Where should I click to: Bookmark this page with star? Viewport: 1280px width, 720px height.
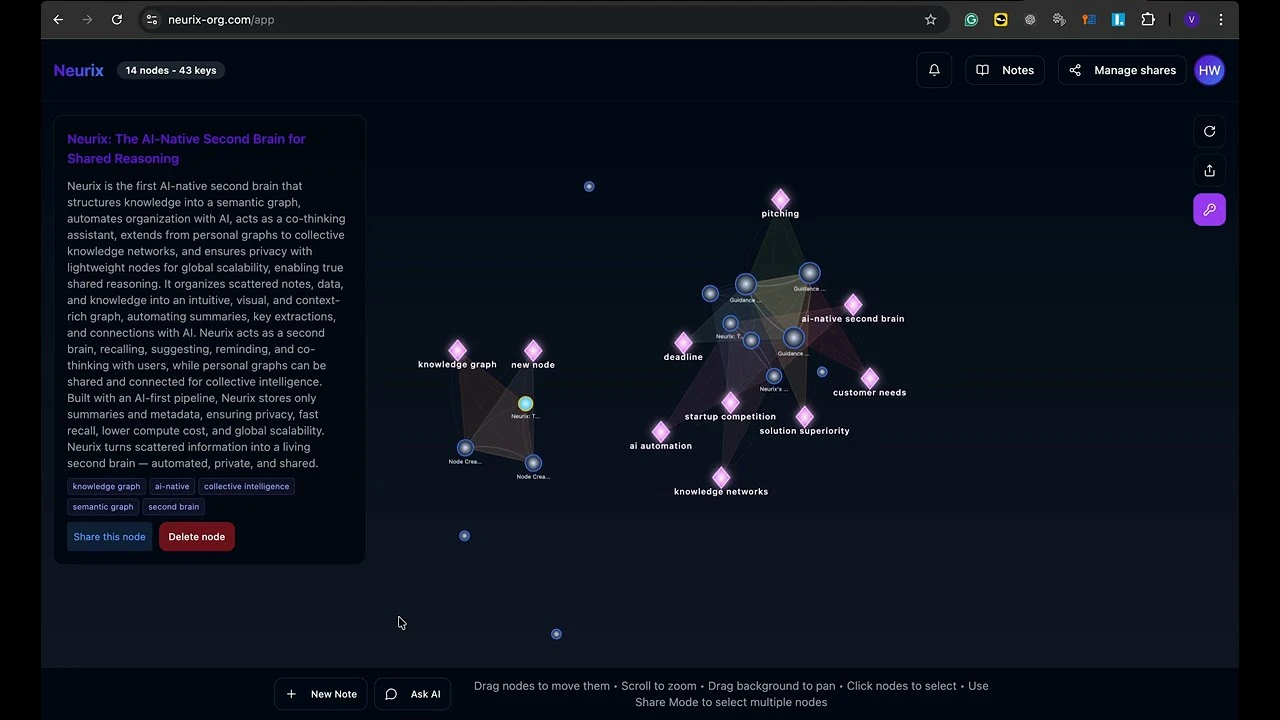[930, 19]
